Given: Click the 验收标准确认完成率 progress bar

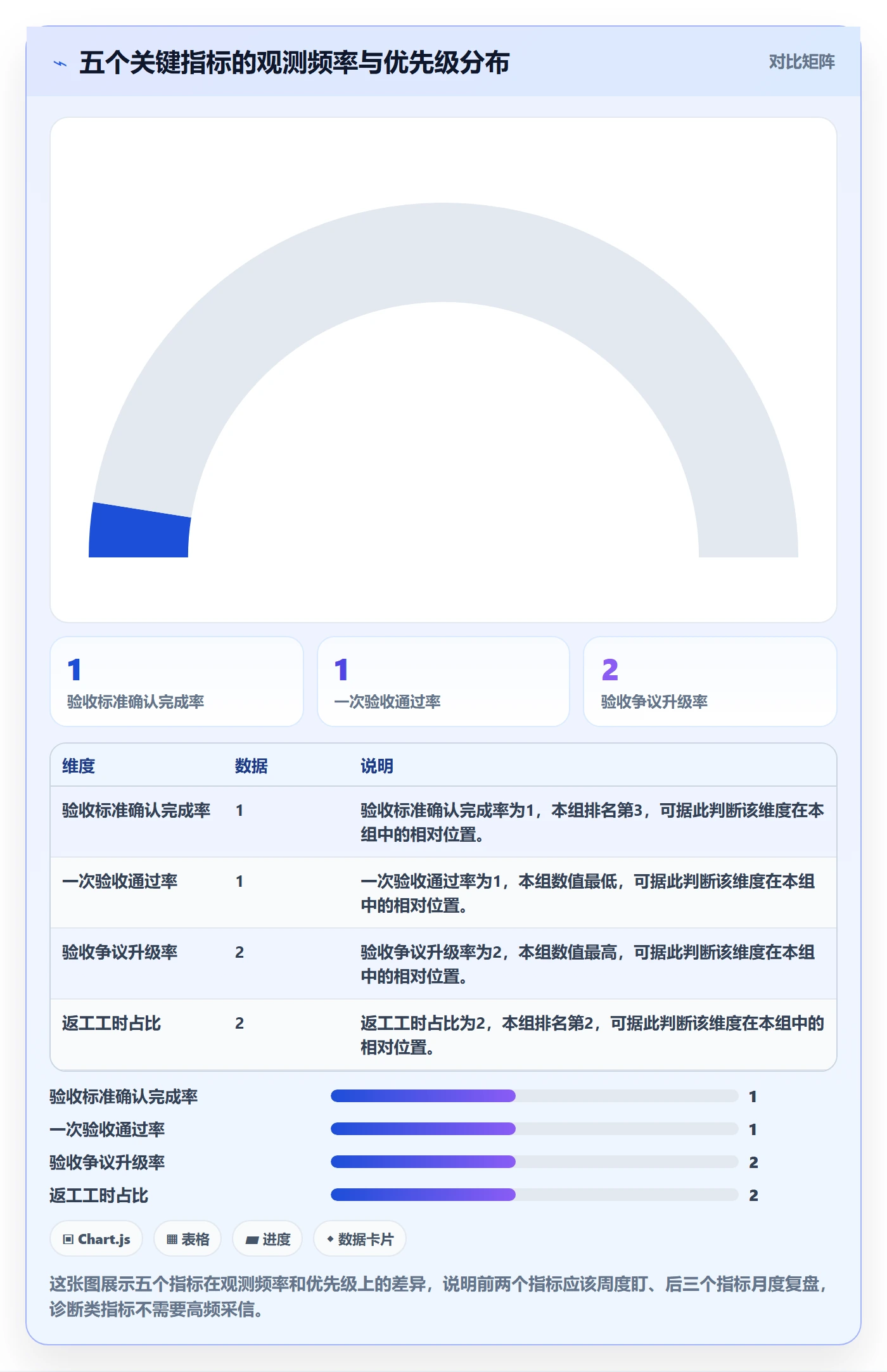Looking at the screenshot, I should pyautogui.click(x=534, y=1096).
